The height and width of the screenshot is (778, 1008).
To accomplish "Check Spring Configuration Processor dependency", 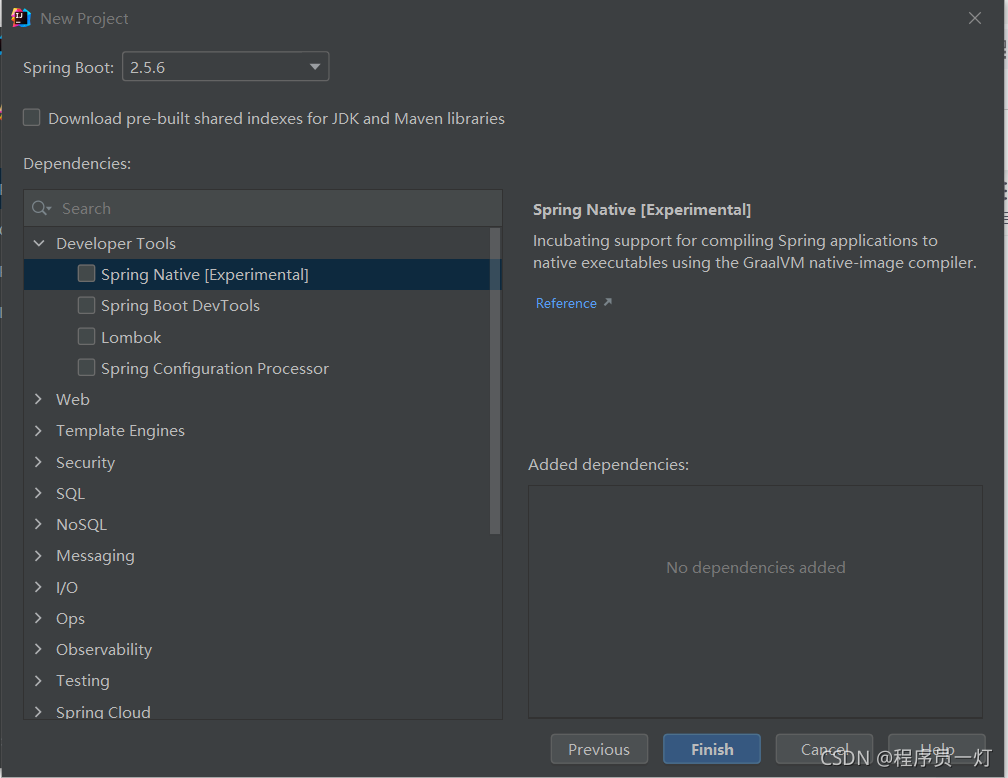I will [86, 368].
